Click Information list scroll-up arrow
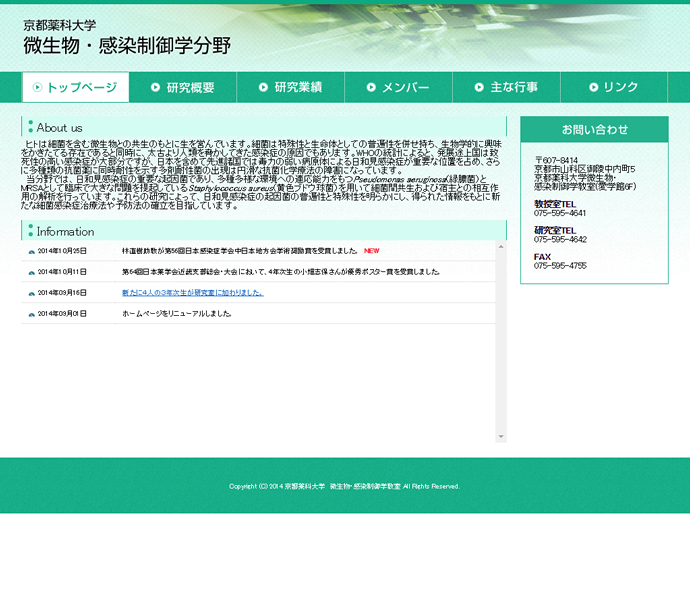Viewport: 690px width, 600px height. [501, 247]
